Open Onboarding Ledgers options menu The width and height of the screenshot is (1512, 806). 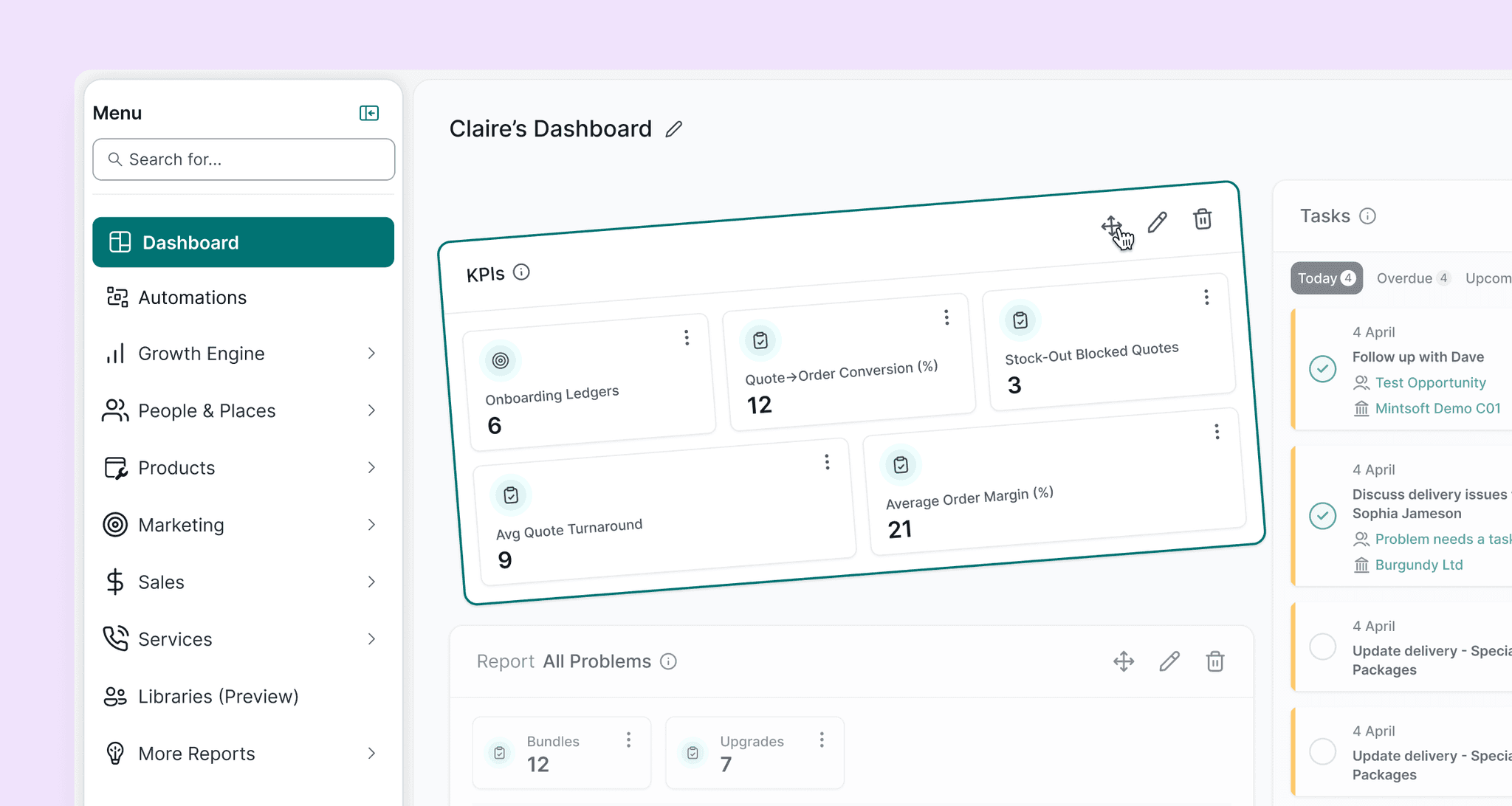687,337
